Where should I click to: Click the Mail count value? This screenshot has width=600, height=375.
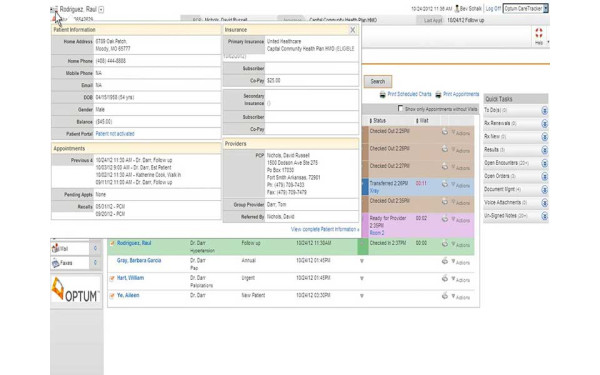(x=95, y=248)
